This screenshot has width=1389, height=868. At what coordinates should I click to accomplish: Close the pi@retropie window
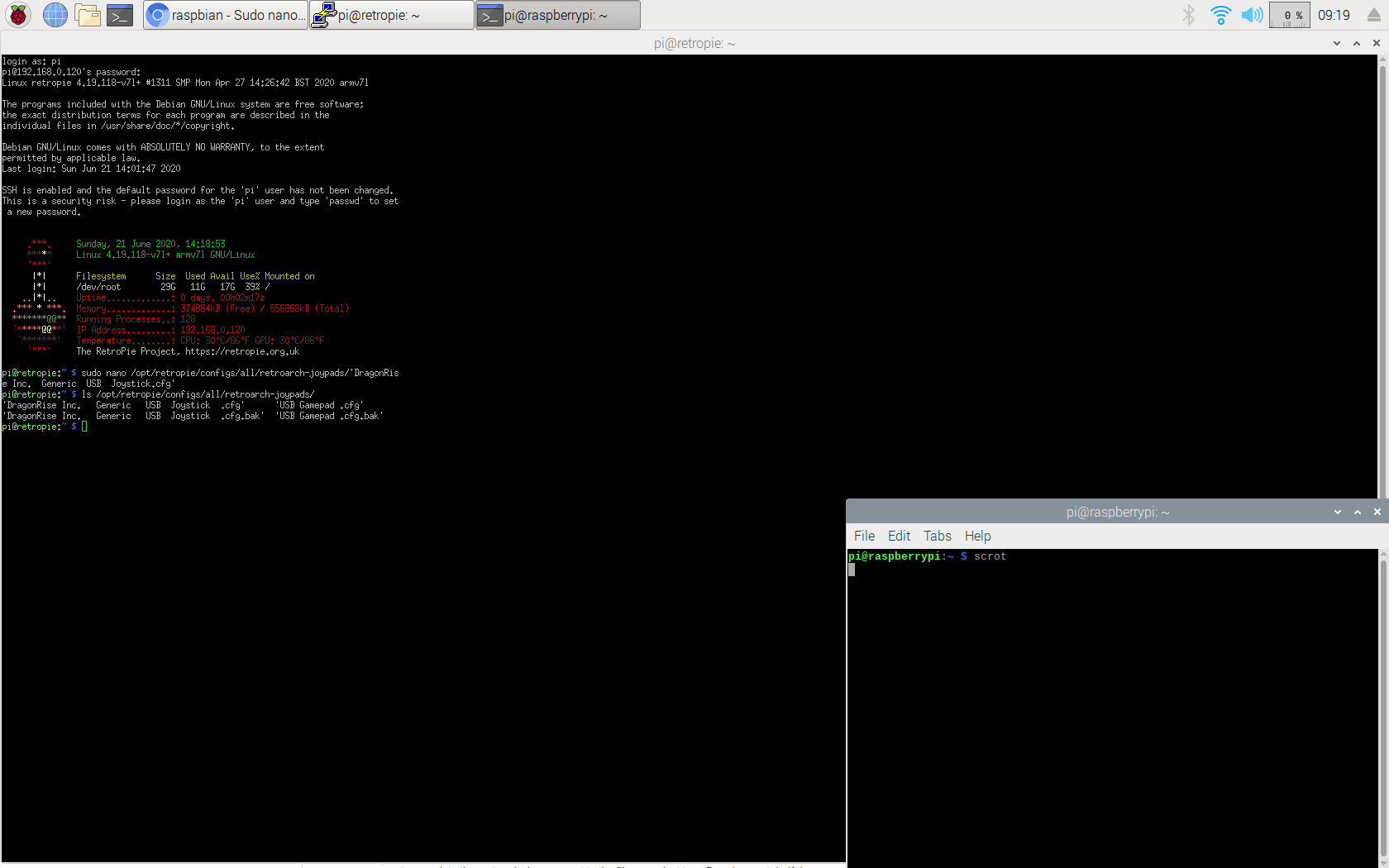(1377, 43)
